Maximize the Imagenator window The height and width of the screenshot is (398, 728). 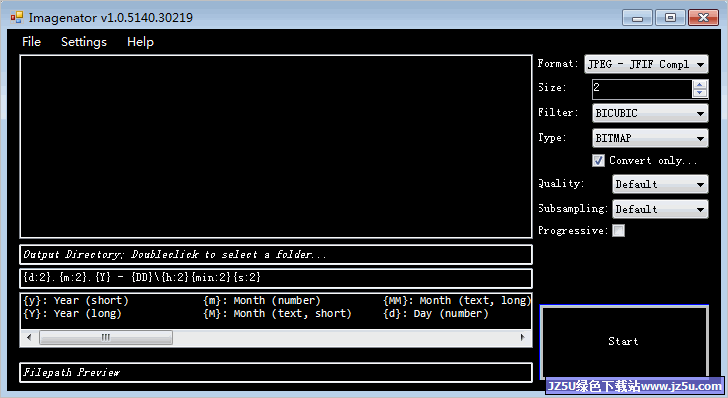coord(670,18)
